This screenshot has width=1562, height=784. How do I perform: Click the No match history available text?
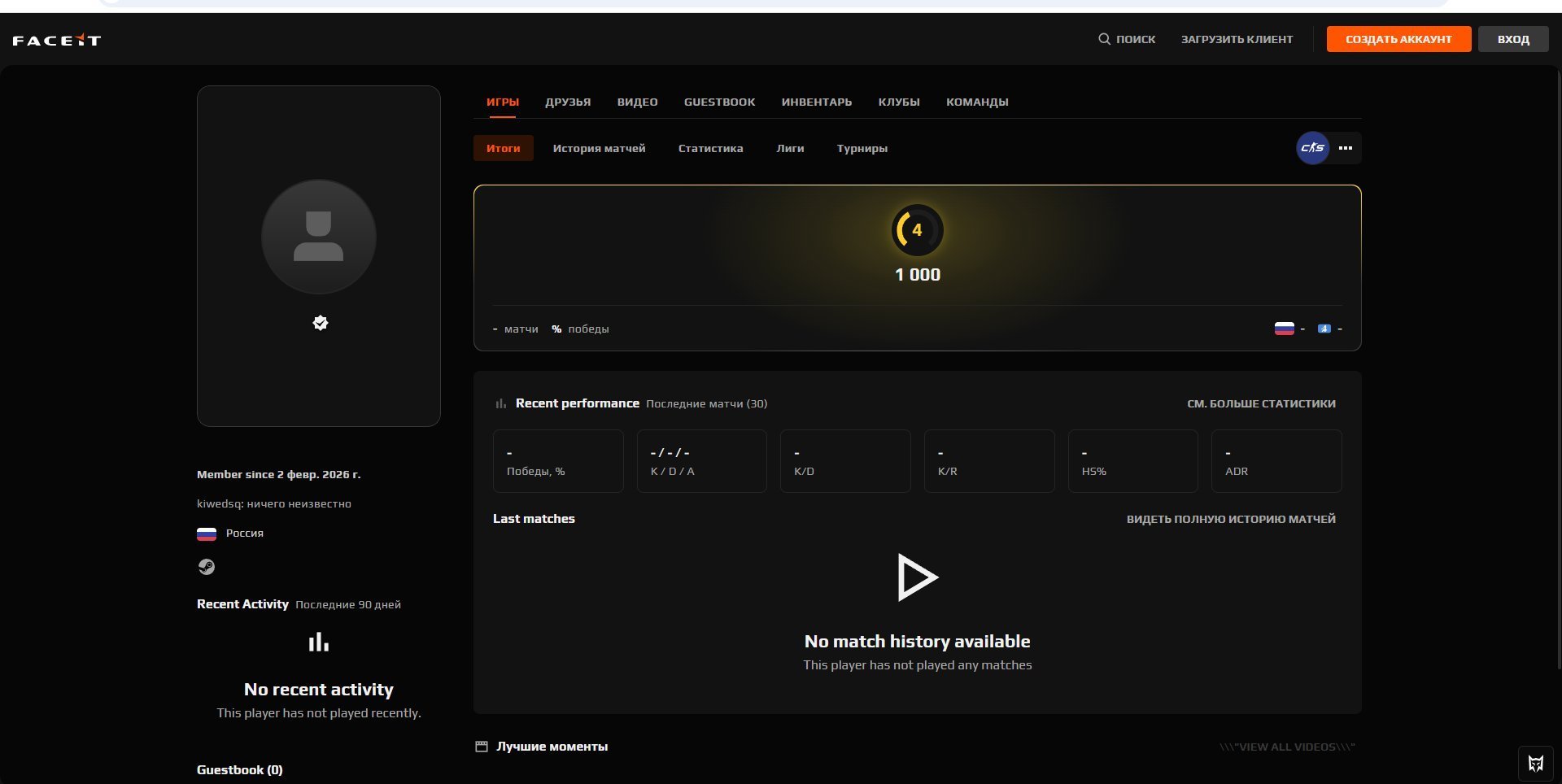(x=918, y=641)
